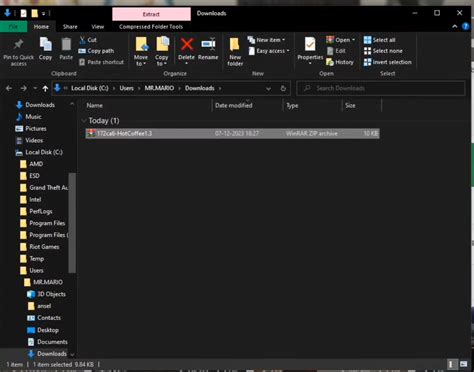This screenshot has height=372, width=474.
Task: Open the New item dropdown
Action: 266,40
